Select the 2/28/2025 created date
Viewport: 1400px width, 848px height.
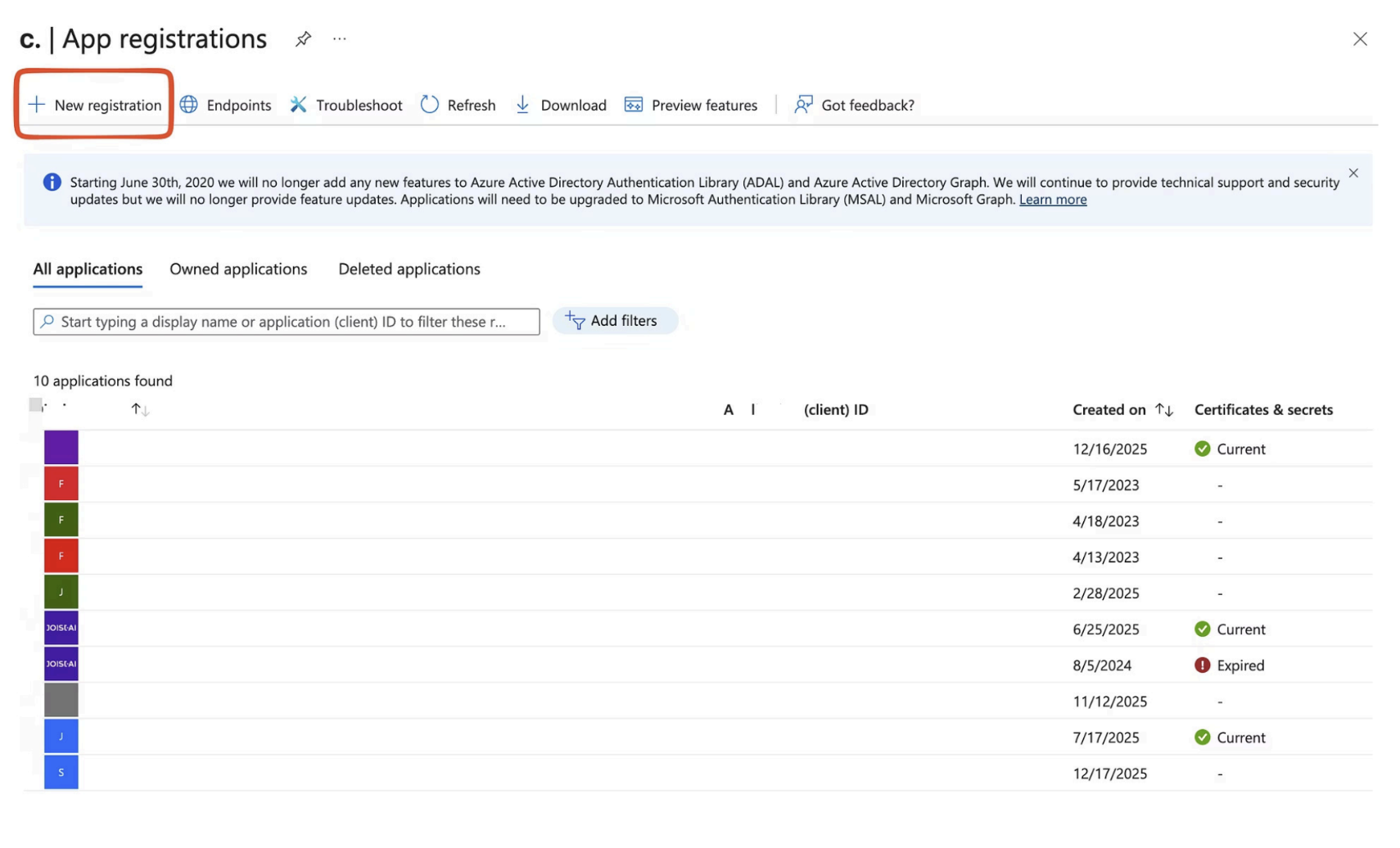1106,593
